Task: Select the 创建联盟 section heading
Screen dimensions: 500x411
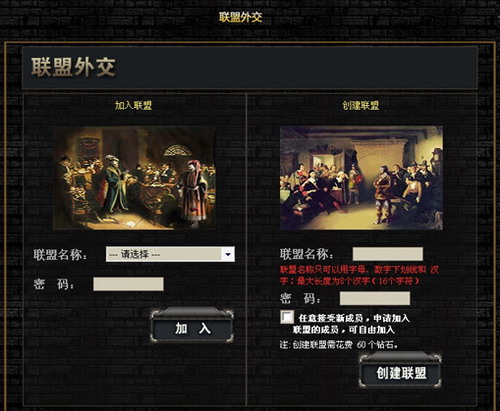Action: [x=361, y=106]
